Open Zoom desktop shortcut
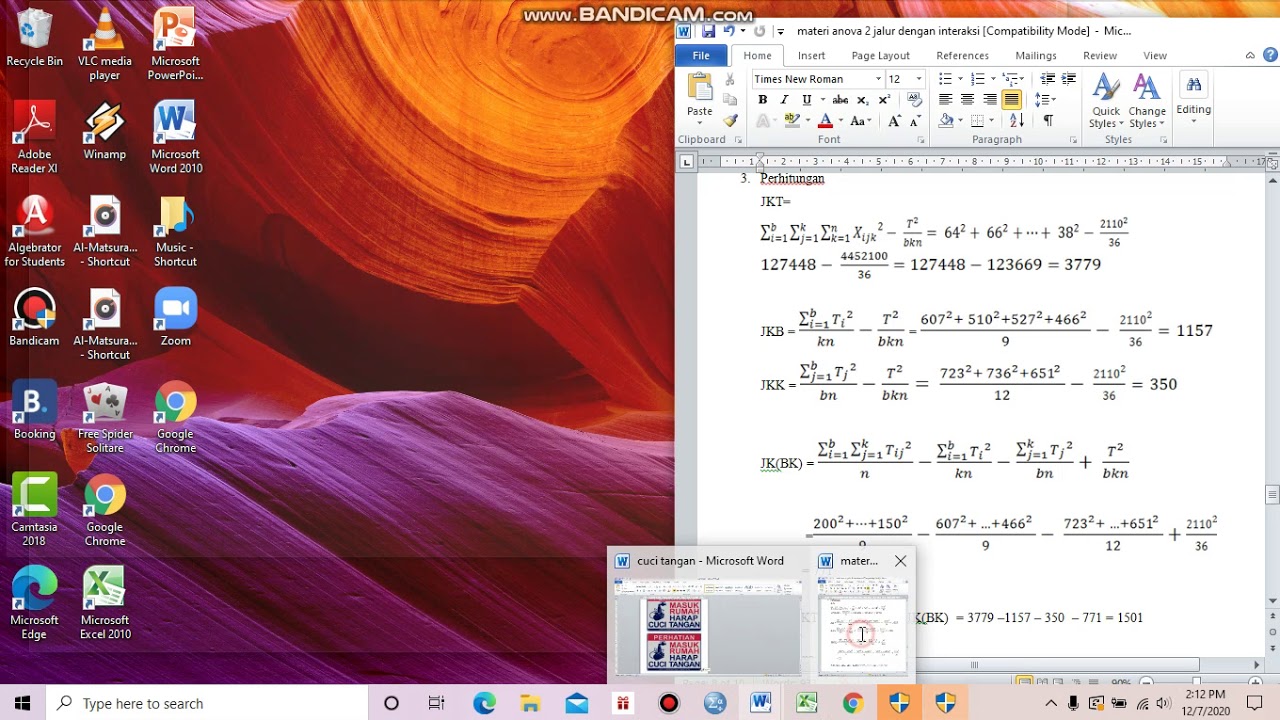Viewport: 1280px width, 720px height. click(175, 318)
